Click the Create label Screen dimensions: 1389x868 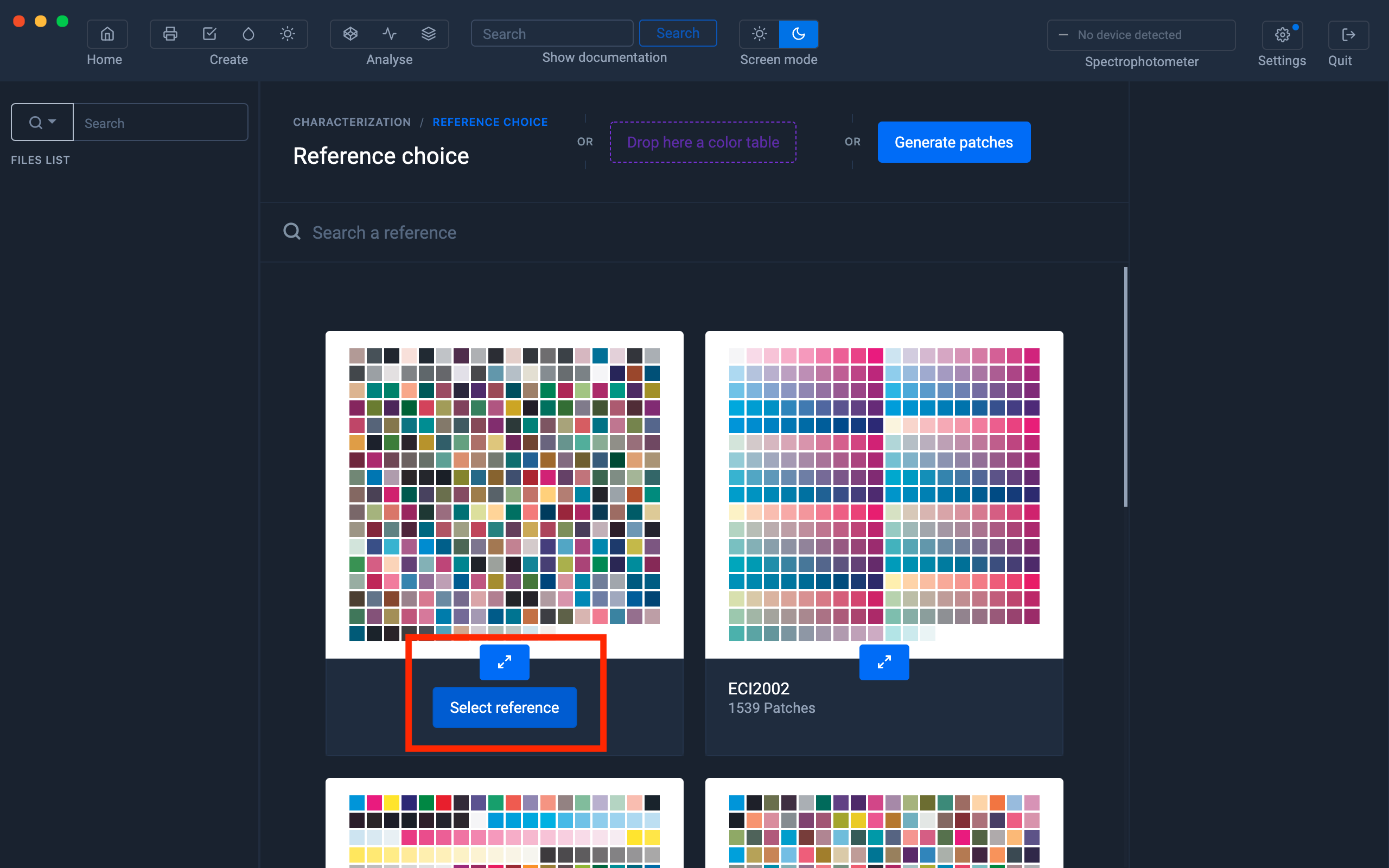coord(228,60)
